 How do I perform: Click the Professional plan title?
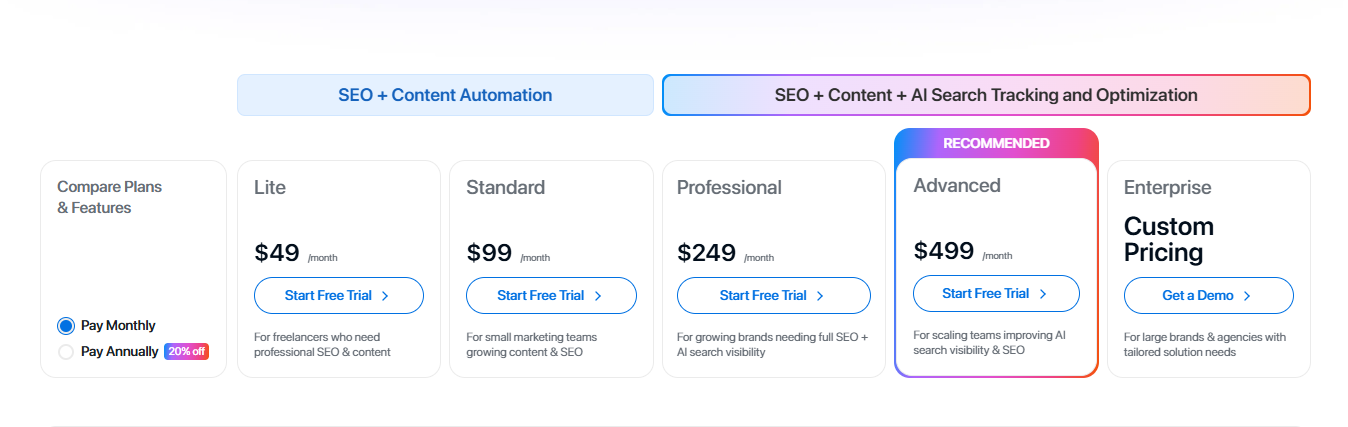[729, 188]
